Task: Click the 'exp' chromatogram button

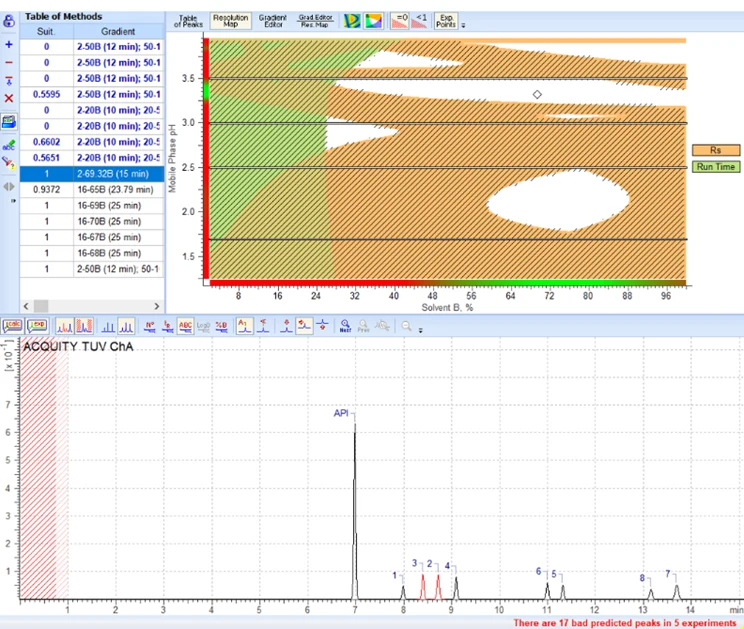Action: coord(37,326)
